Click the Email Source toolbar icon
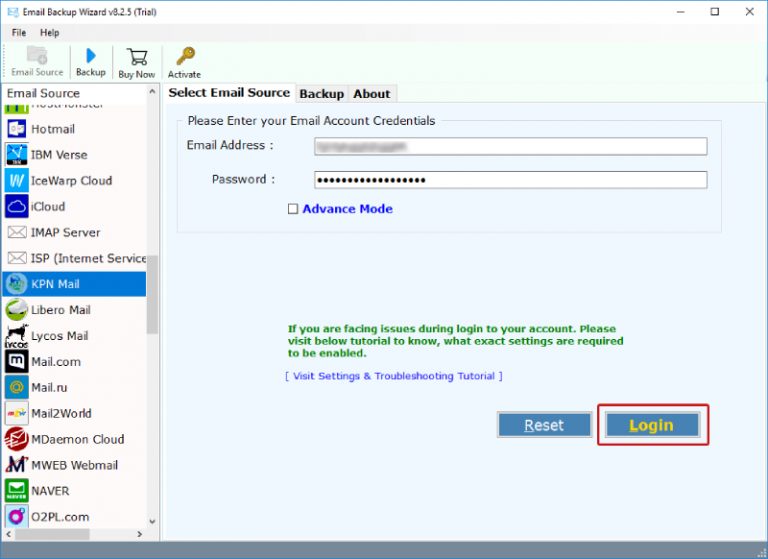 pyautogui.click(x=37, y=55)
